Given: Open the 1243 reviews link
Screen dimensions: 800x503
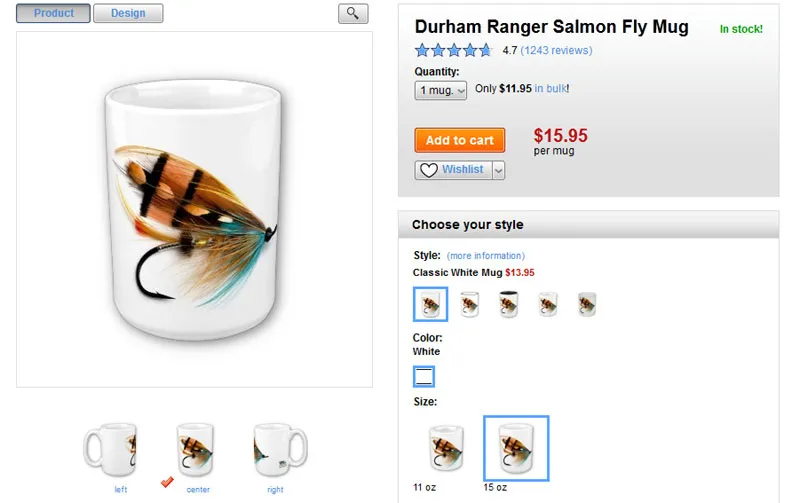Looking at the screenshot, I should point(556,50).
